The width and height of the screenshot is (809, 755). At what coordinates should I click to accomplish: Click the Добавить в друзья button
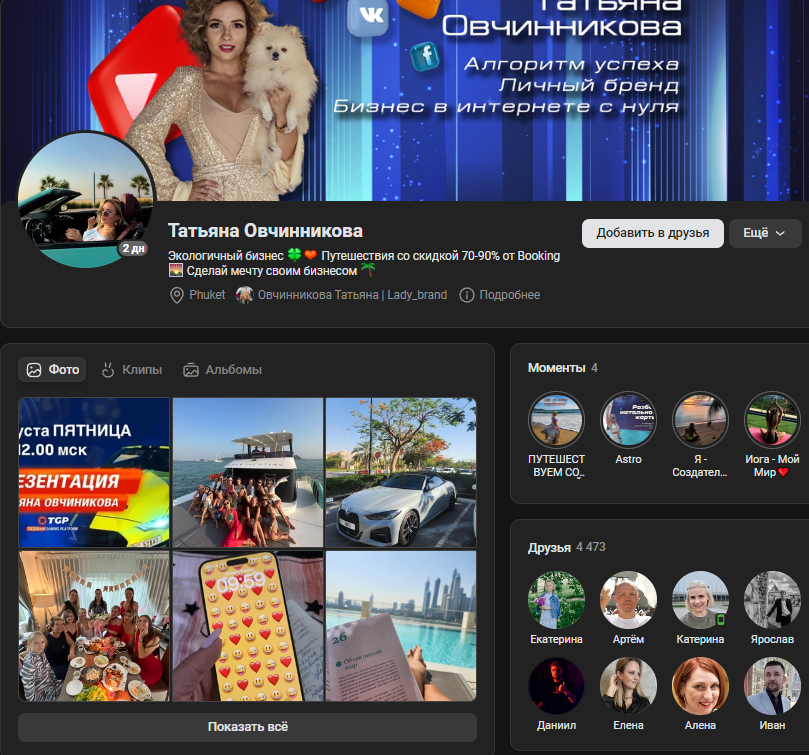(x=652, y=233)
